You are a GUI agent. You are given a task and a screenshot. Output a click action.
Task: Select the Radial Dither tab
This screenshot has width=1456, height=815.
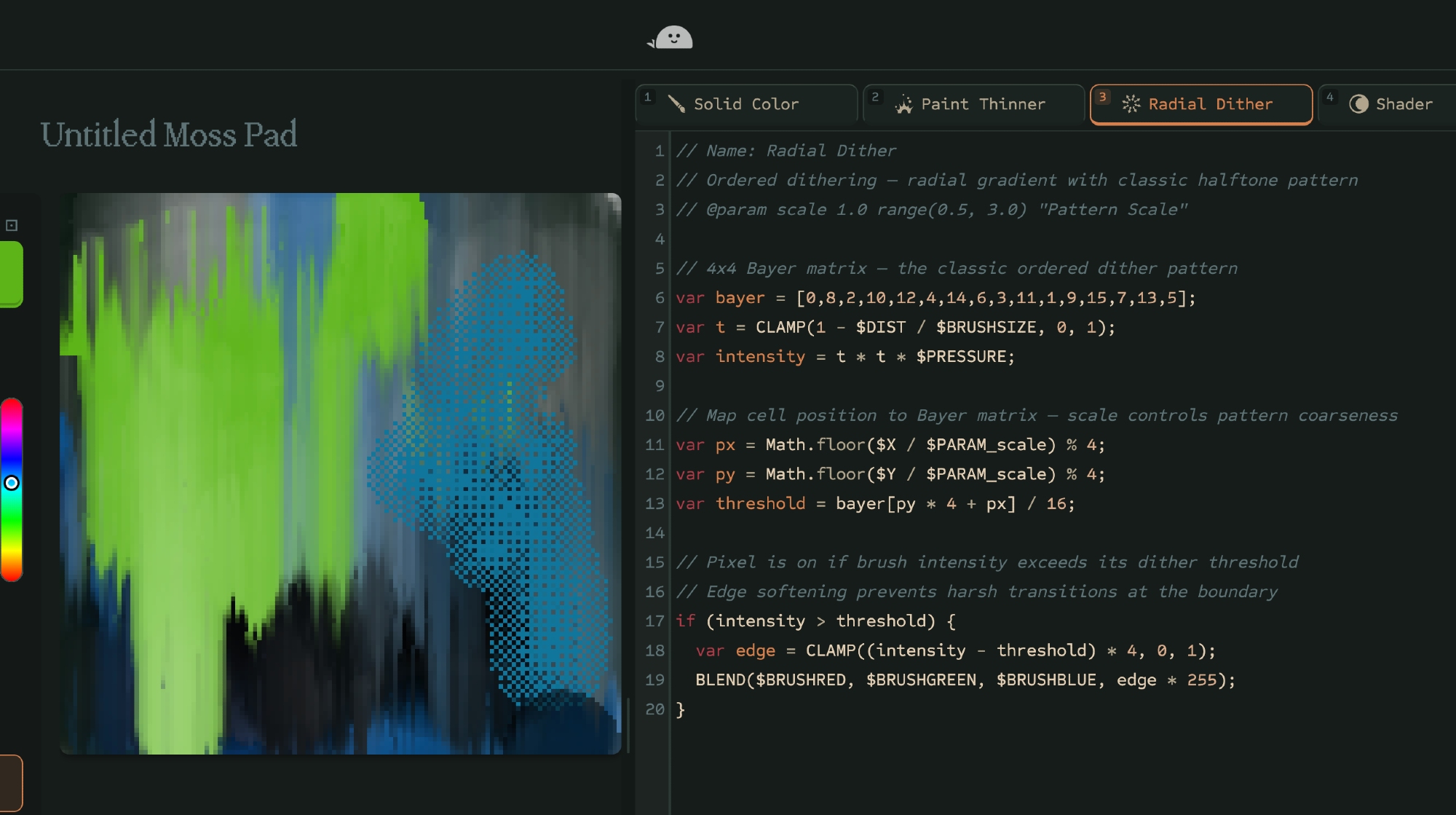(1210, 104)
